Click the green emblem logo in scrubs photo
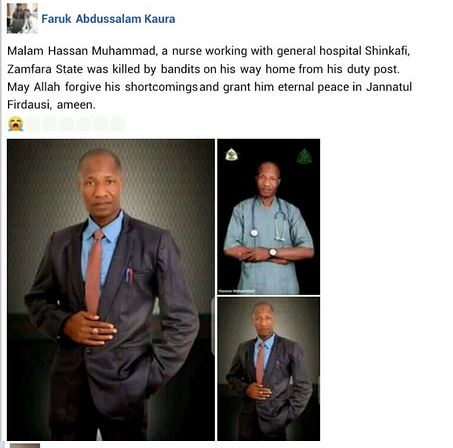The height and width of the screenshot is (448, 453). 304,156
